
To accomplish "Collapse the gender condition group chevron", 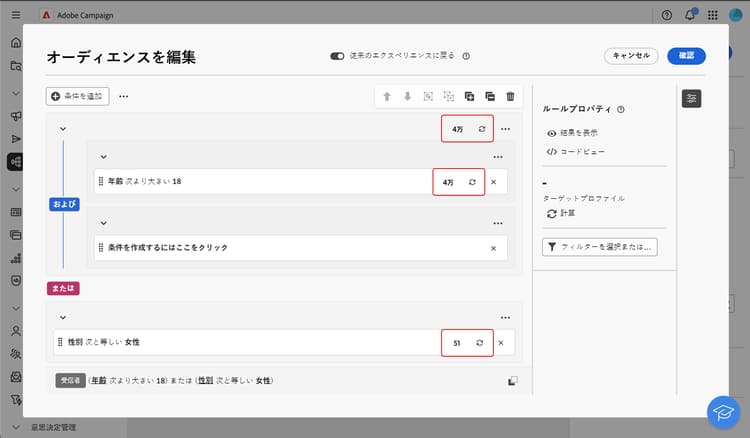I will (x=63, y=318).
